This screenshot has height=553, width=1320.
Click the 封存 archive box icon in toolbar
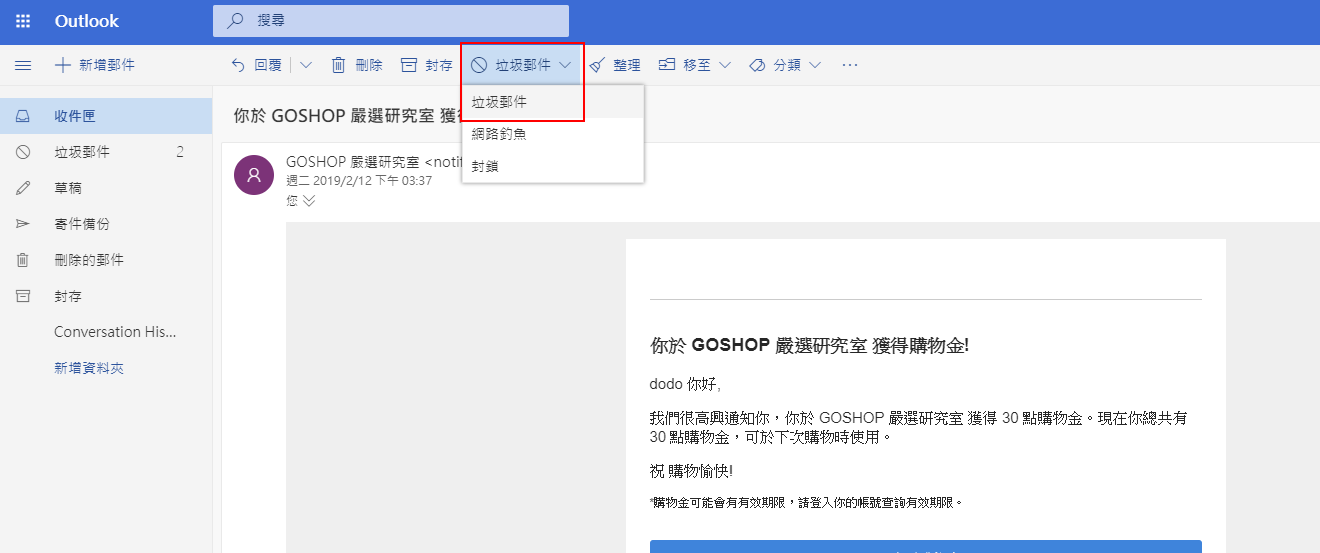coord(408,65)
